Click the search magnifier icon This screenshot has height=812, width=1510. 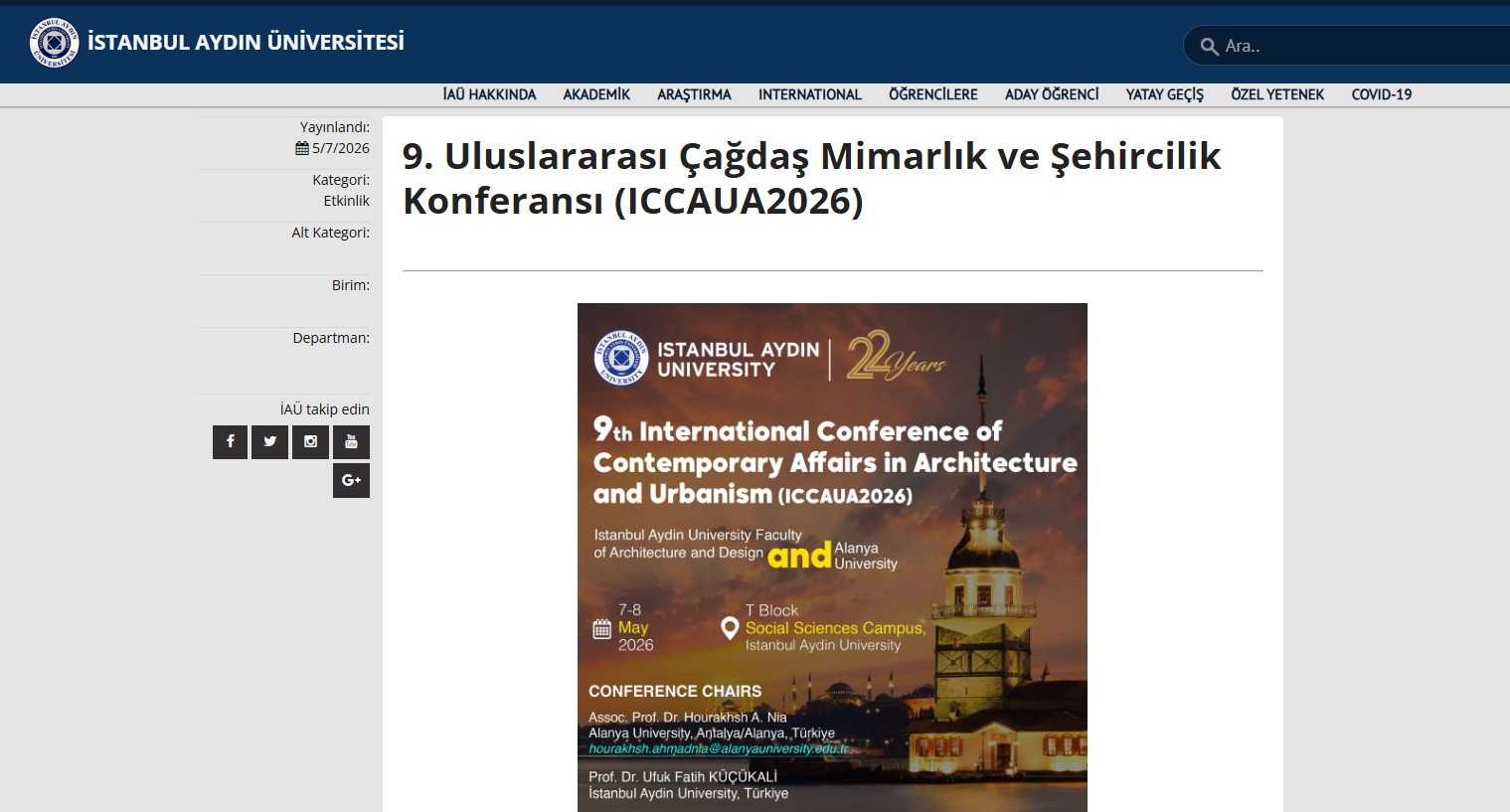coord(1209,47)
